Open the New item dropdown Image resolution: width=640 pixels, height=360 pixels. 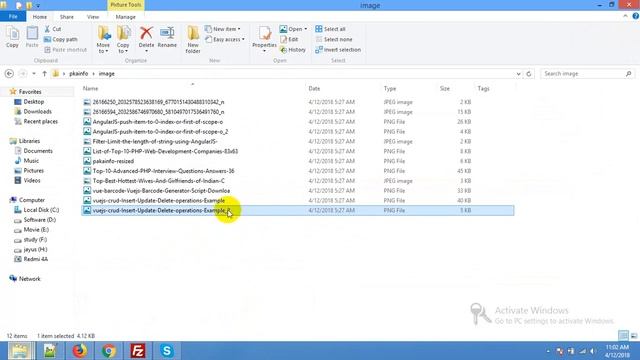point(223,29)
